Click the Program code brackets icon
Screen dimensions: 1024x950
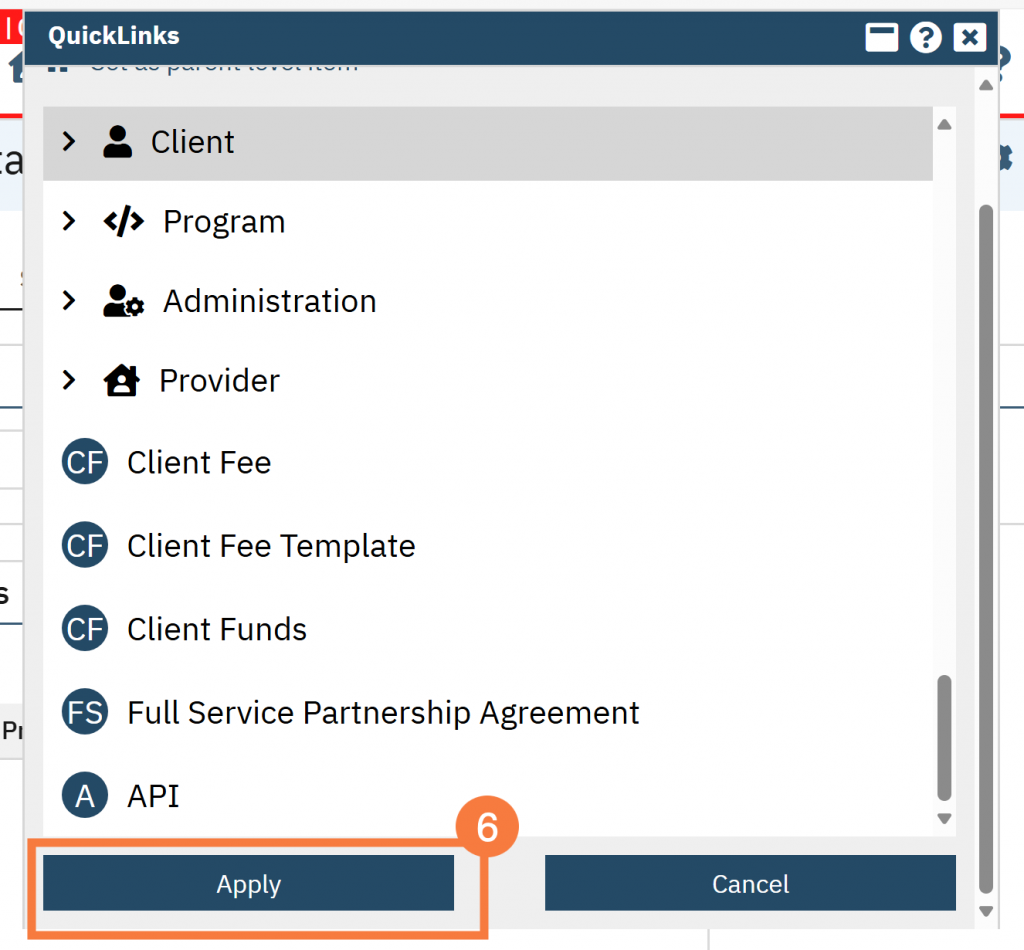pos(123,221)
